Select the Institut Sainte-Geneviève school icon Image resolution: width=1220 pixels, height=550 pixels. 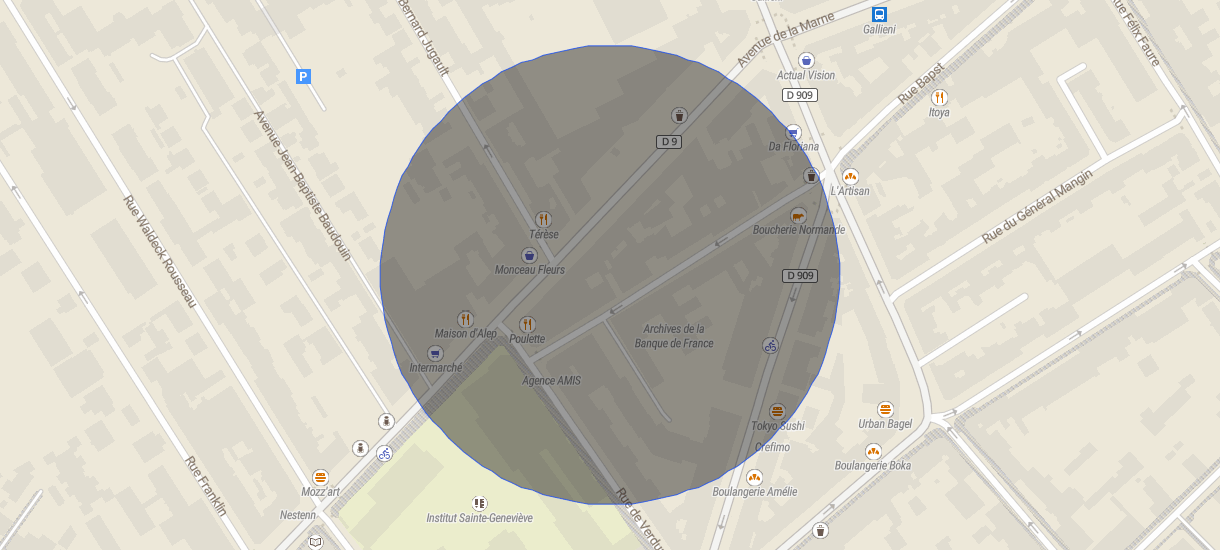479,503
